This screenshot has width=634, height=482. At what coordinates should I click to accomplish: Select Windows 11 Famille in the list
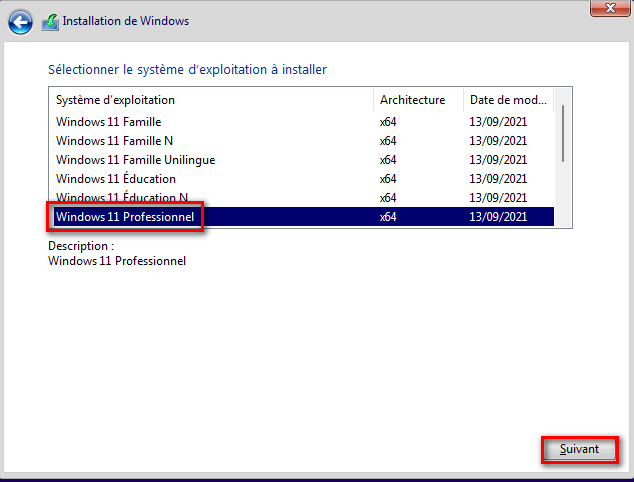pos(108,122)
